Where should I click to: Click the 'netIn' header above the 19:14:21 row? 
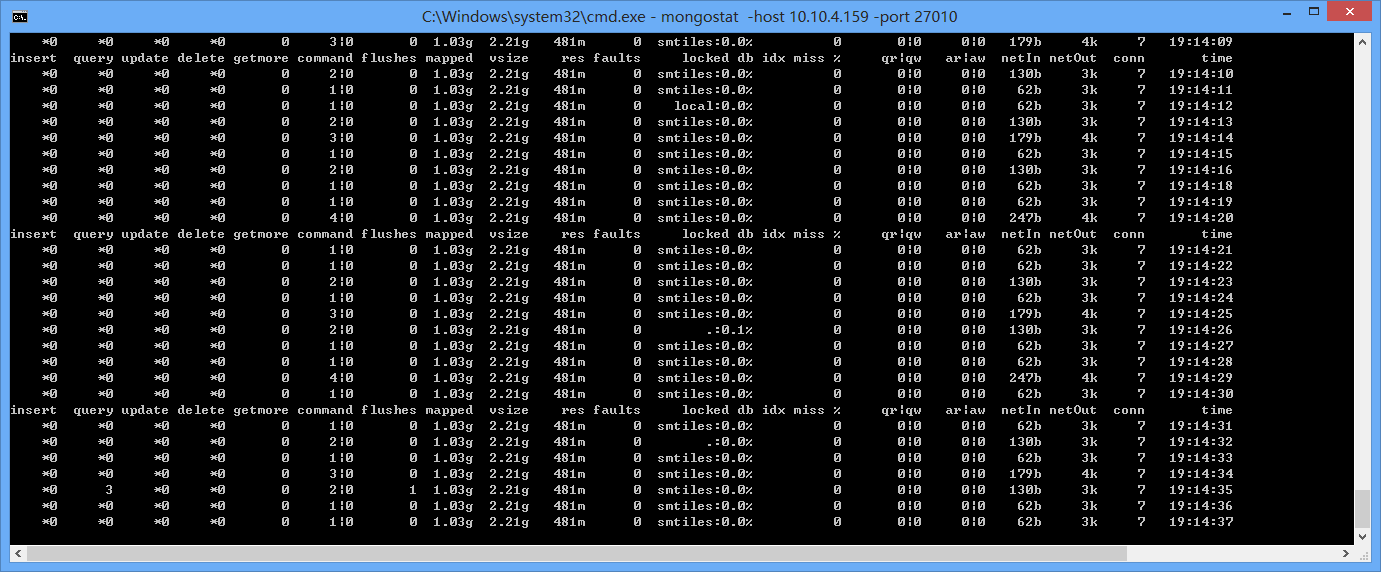(x=1021, y=234)
